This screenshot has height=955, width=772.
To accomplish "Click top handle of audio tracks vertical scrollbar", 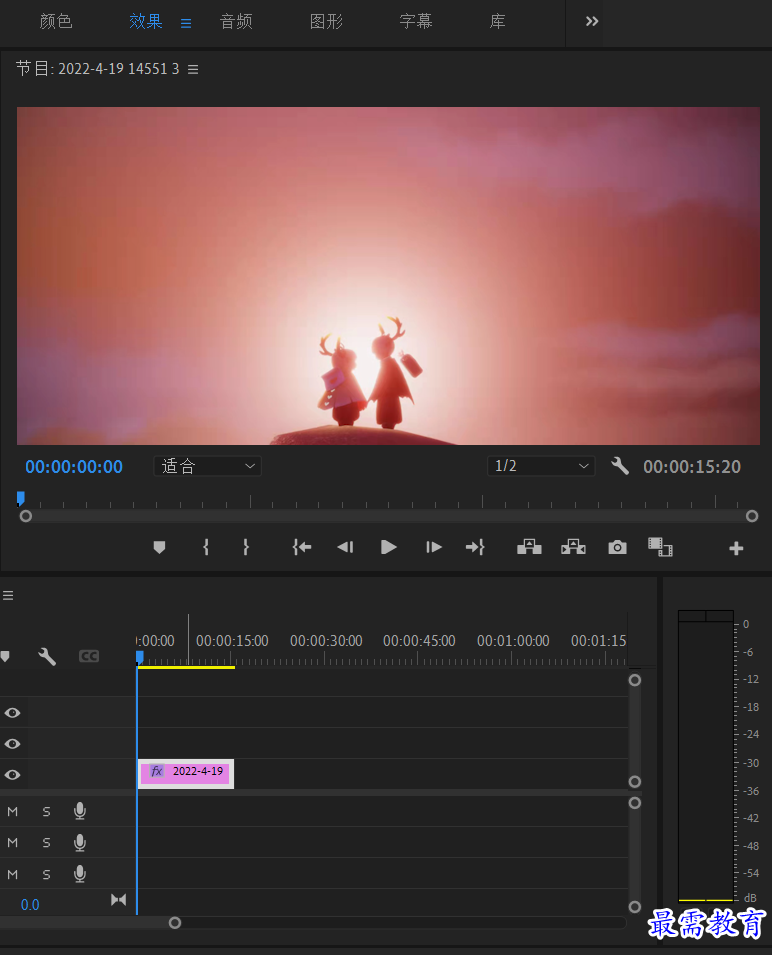I will click(634, 803).
